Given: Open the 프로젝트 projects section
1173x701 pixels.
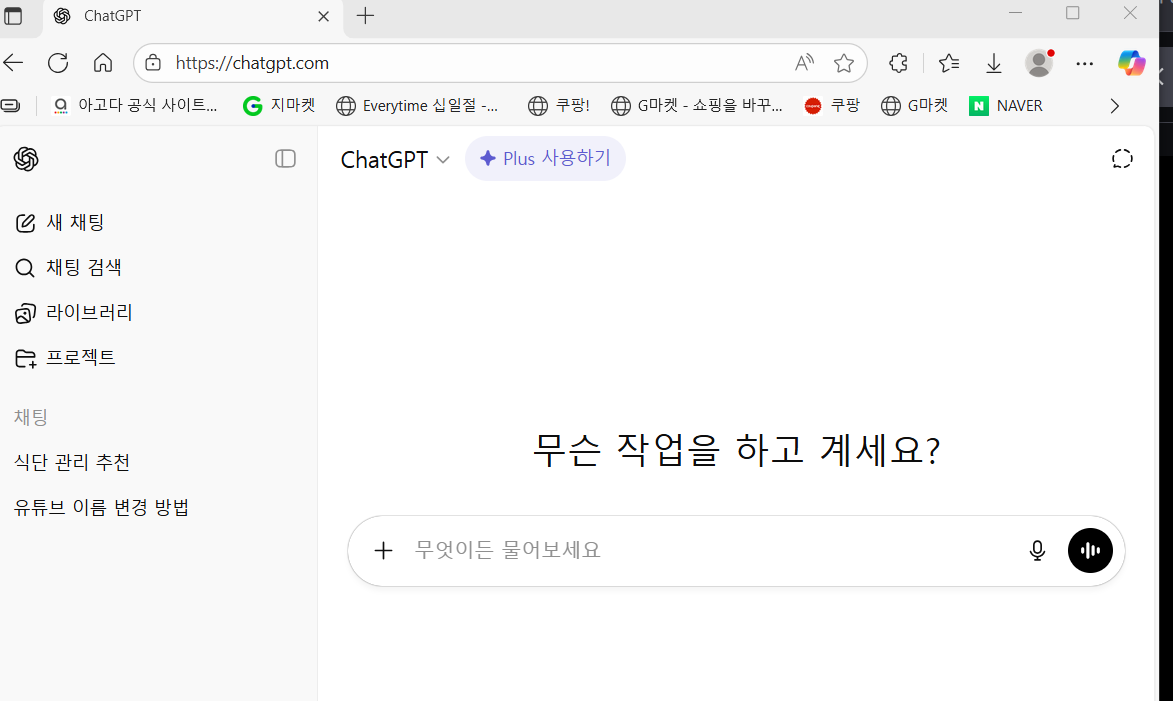Looking at the screenshot, I should pos(65,358).
